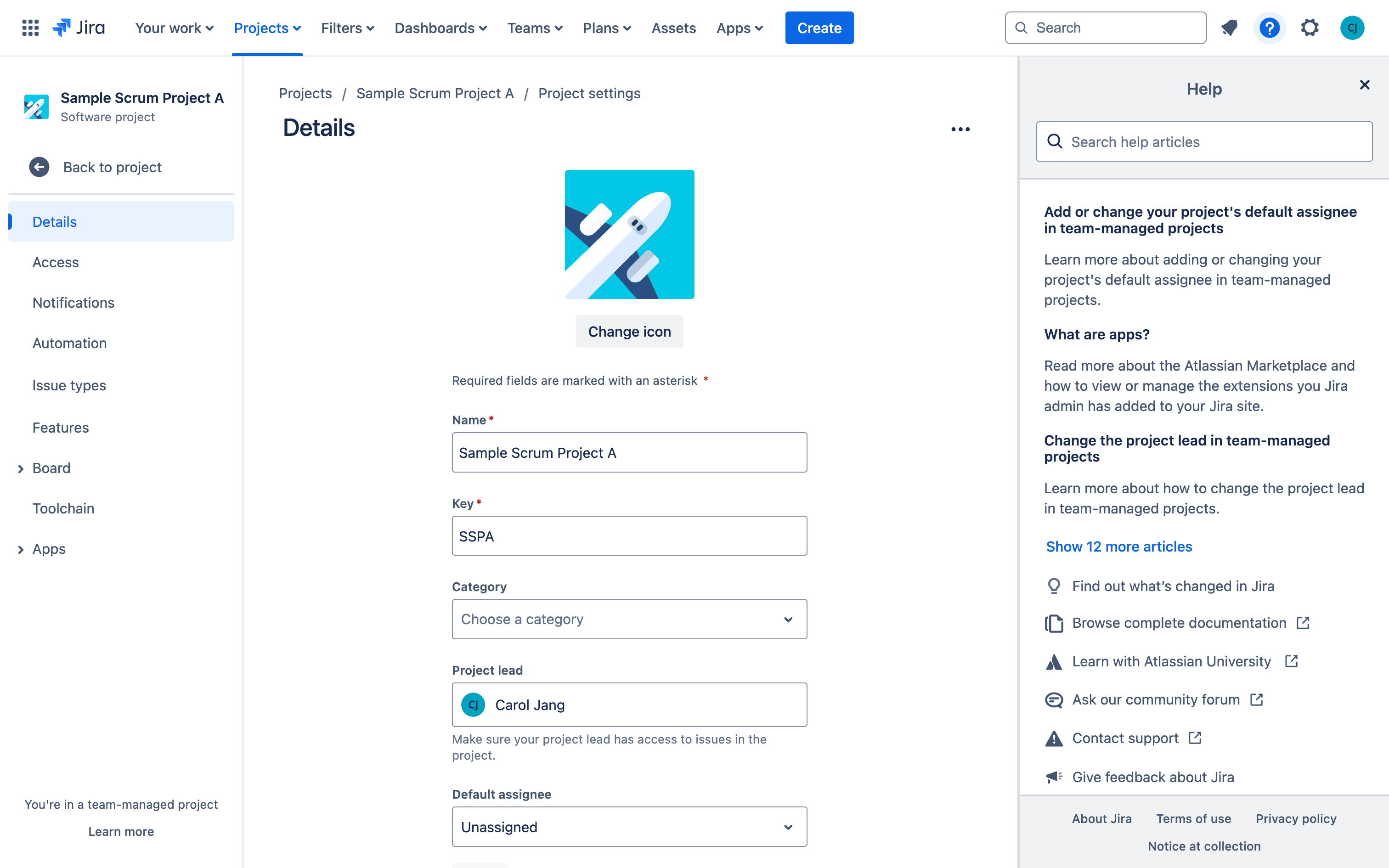Open the settings gear icon
The width and height of the screenshot is (1389, 868).
[1311, 27]
